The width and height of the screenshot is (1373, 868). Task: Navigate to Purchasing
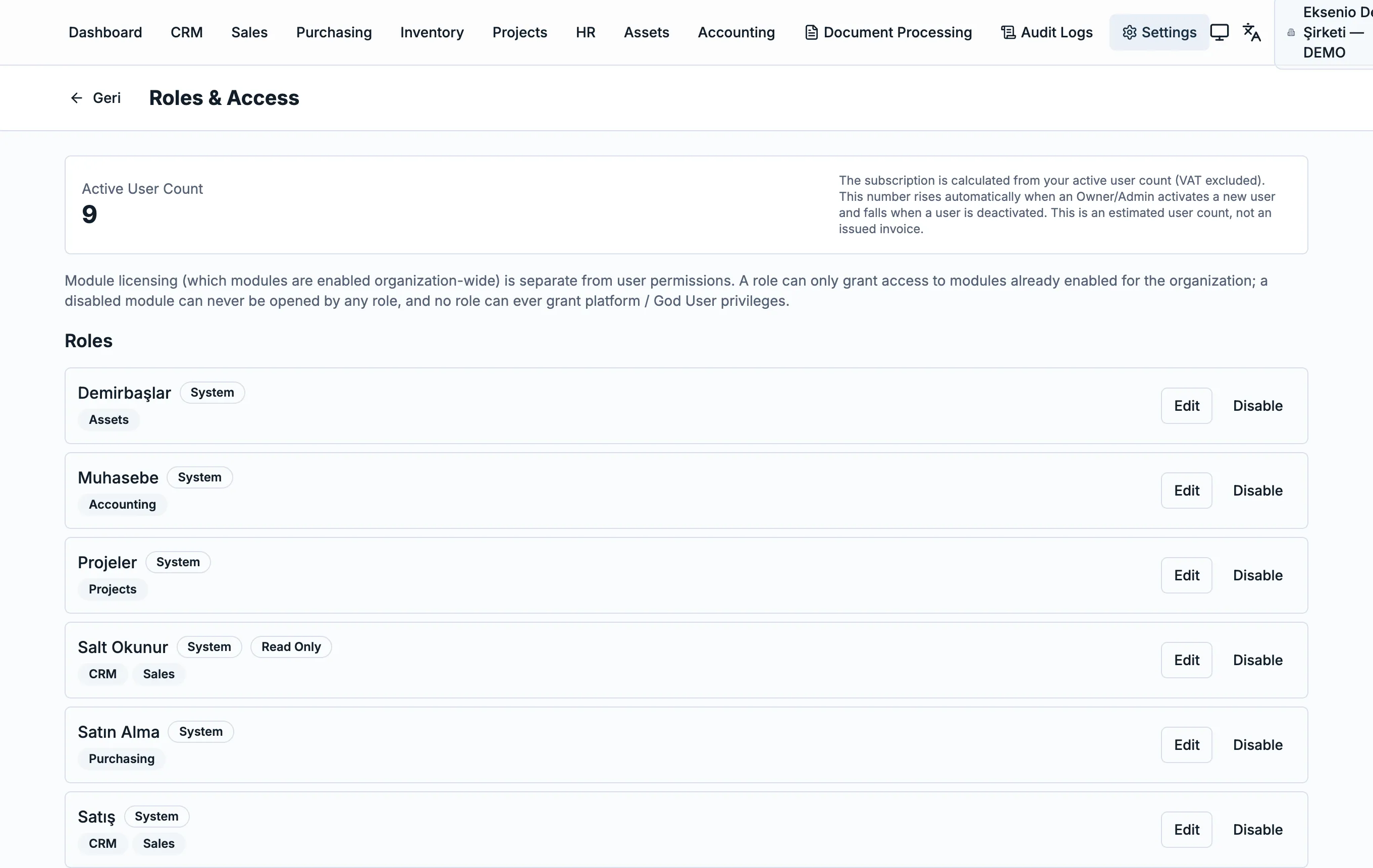[x=334, y=32]
